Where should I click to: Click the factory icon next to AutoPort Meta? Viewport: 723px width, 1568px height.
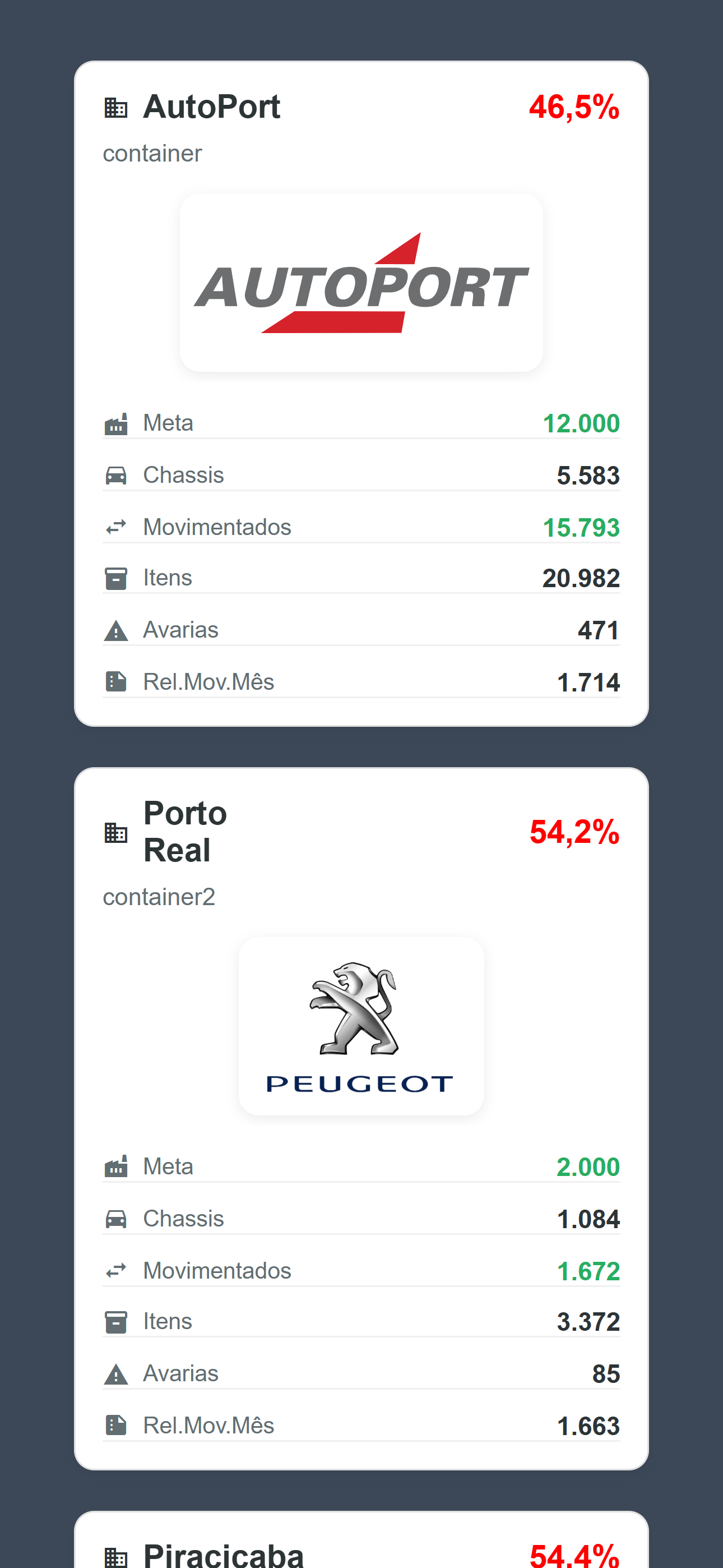point(115,423)
